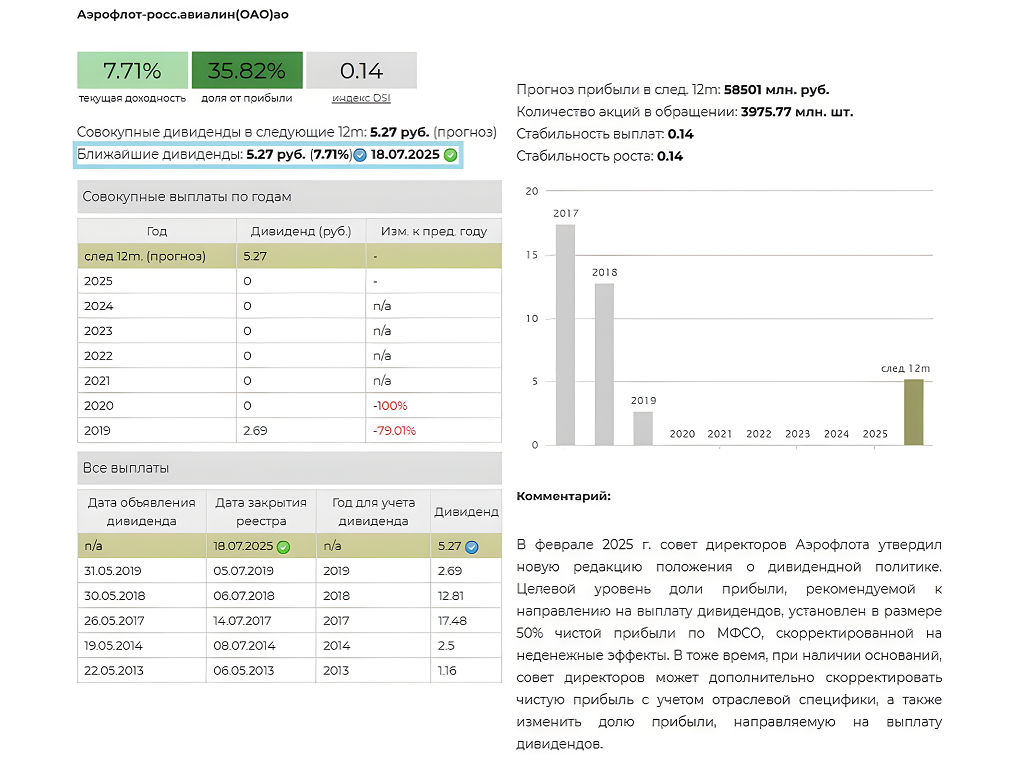
Task: Click green checkmark in registry close date cell
Action: 283,547
